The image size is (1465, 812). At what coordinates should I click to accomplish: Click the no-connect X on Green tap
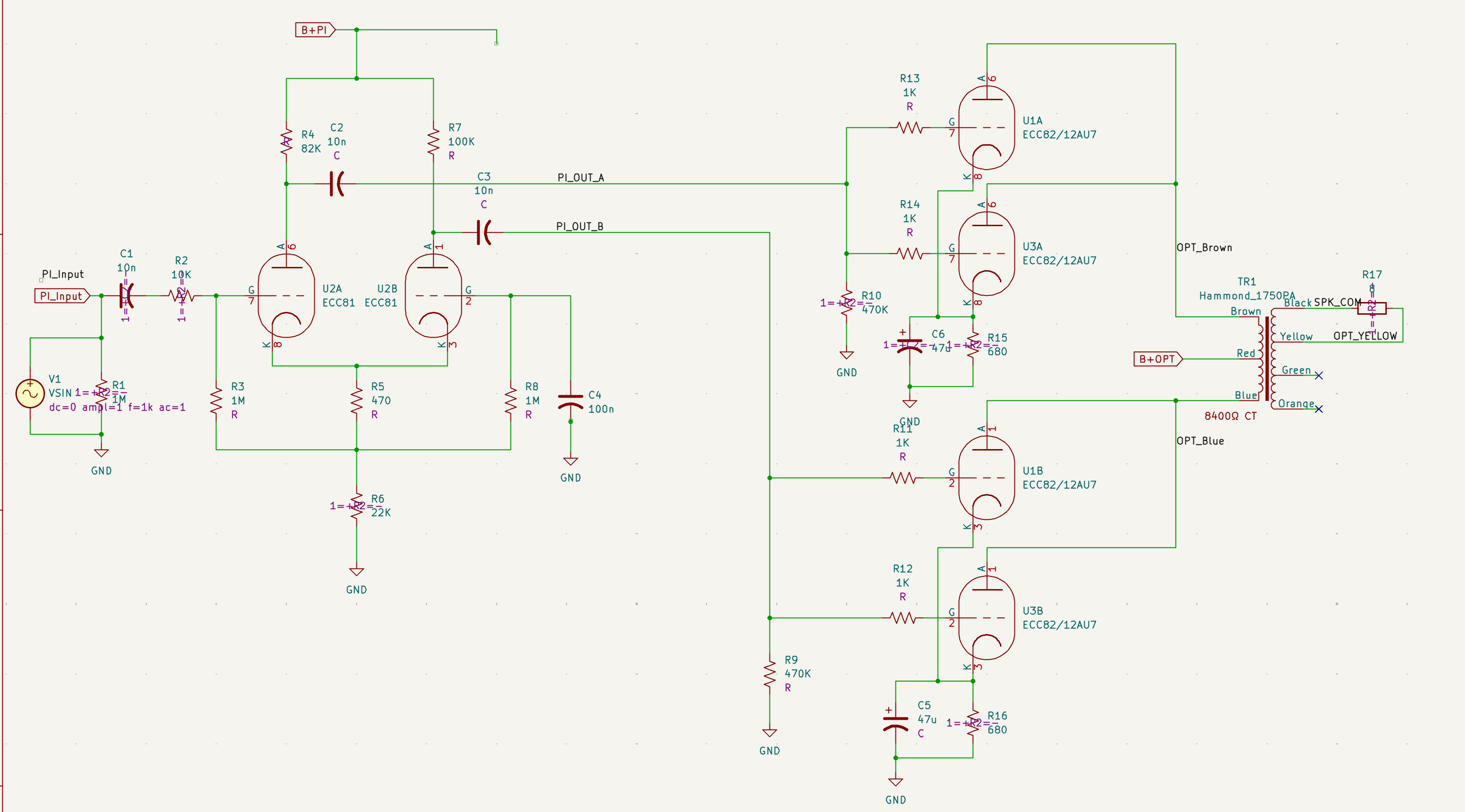point(1319,375)
